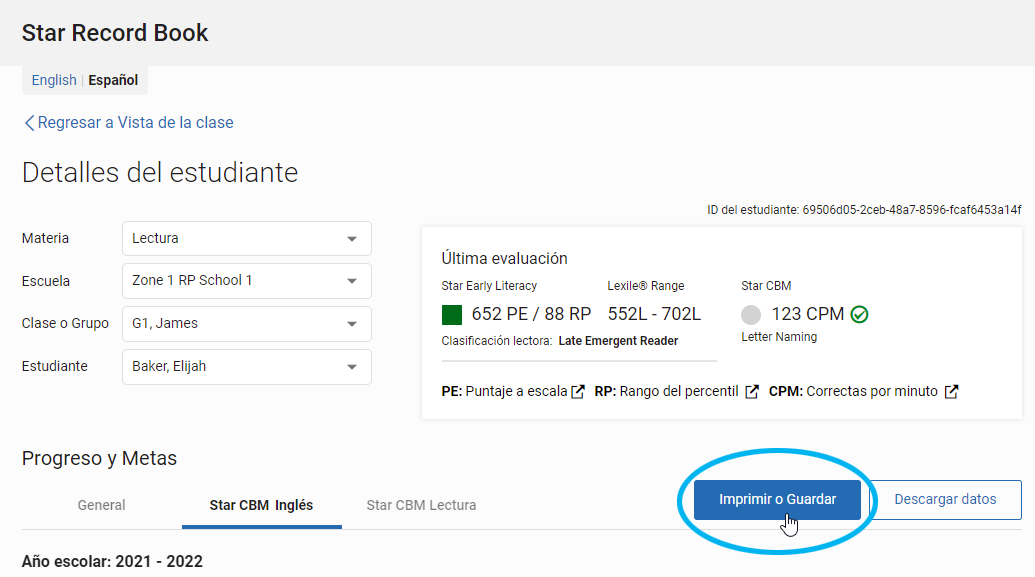Click the Progreso y Metas heading
This screenshot has width=1035, height=577.
(x=99, y=458)
